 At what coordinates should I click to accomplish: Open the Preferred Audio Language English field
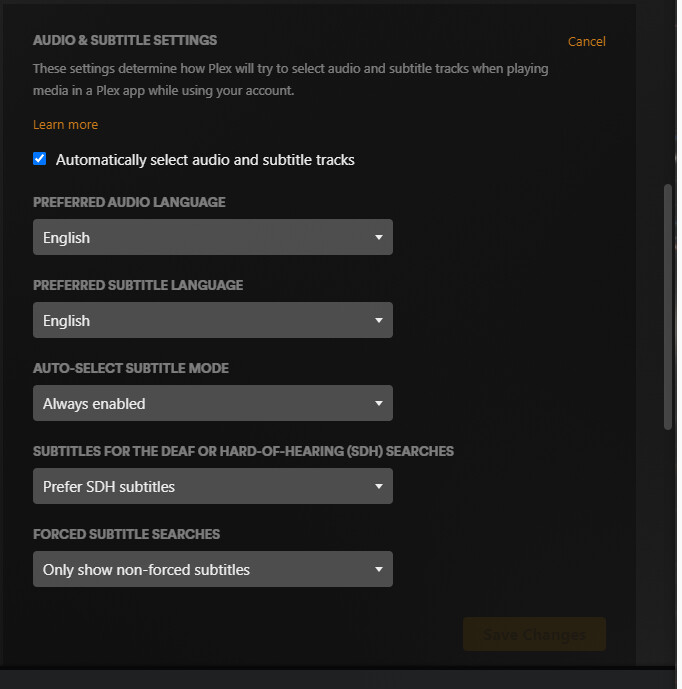200,238
